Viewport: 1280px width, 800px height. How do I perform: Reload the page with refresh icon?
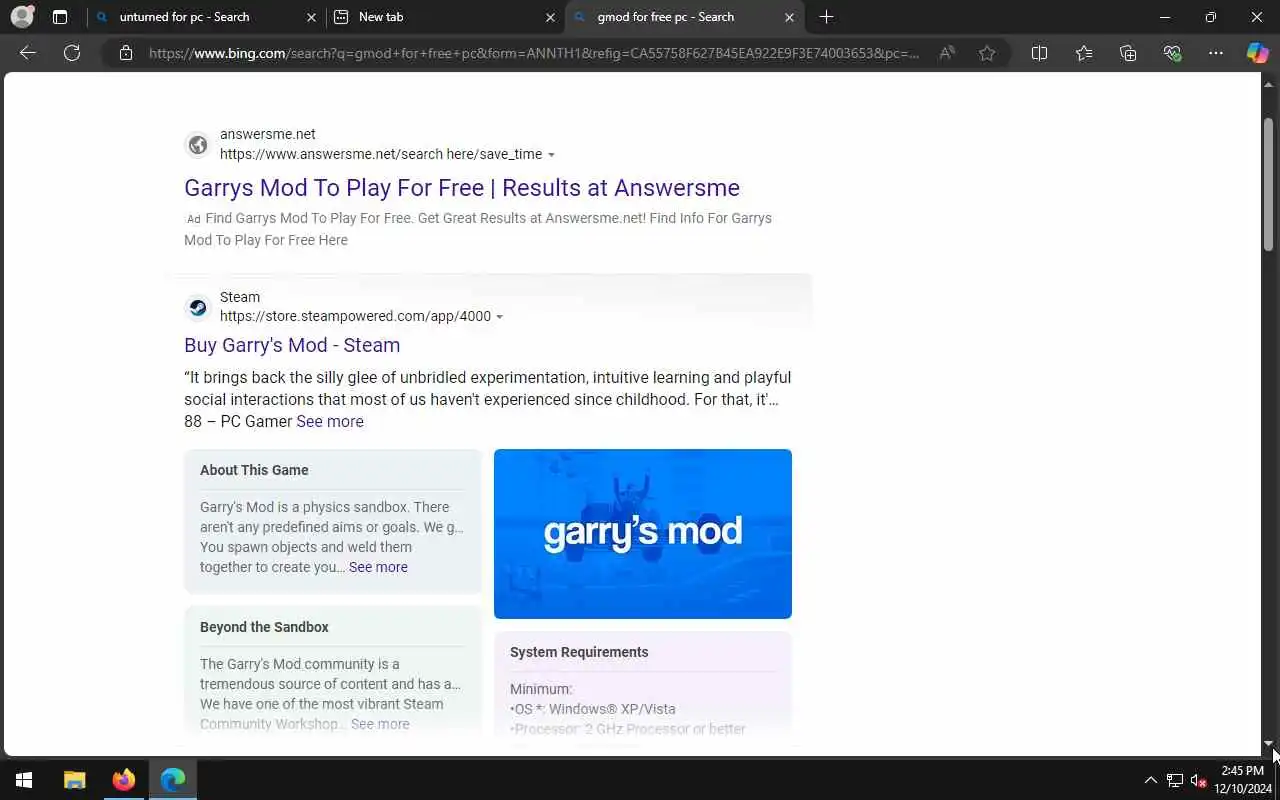[x=72, y=53]
